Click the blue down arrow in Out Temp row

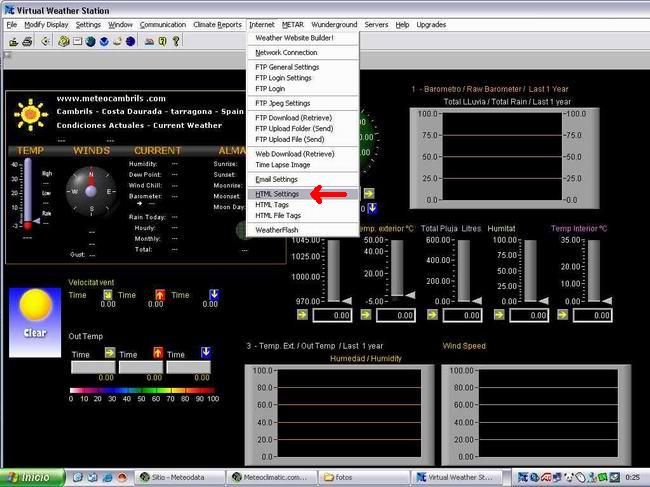[x=206, y=353]
